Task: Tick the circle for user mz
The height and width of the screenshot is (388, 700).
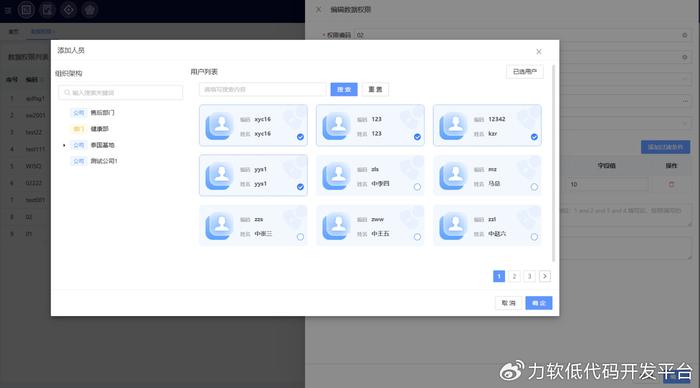Action: pos(534,187)
